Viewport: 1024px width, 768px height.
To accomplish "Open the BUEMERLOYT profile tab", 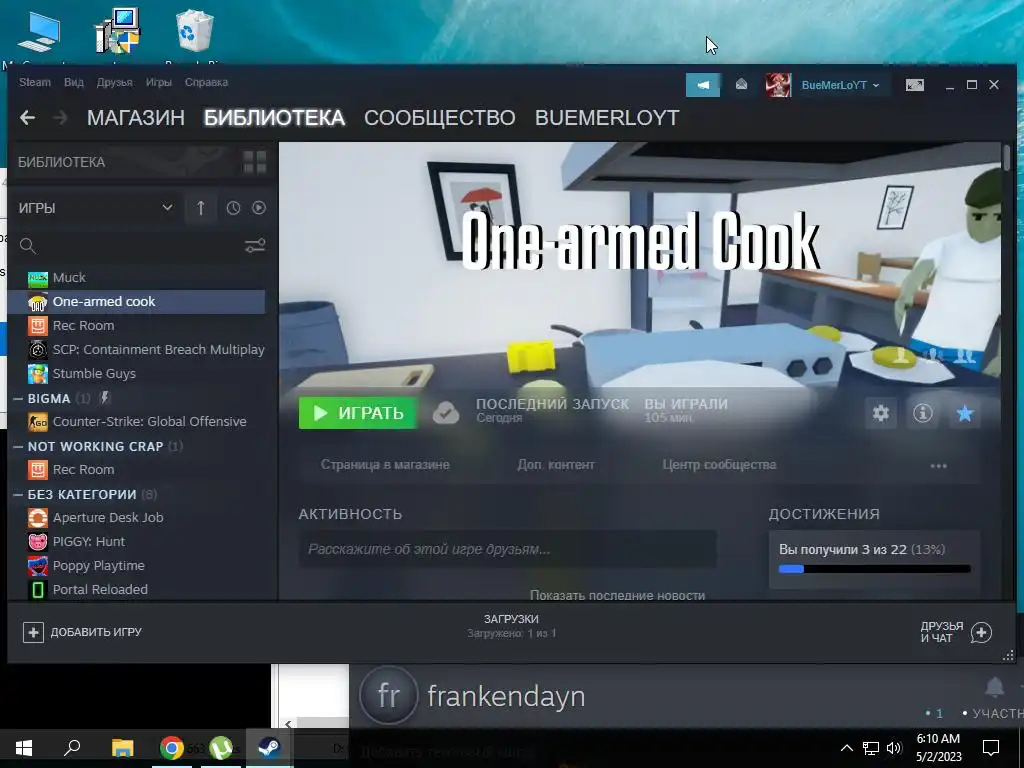I will (x=607, y=118).
